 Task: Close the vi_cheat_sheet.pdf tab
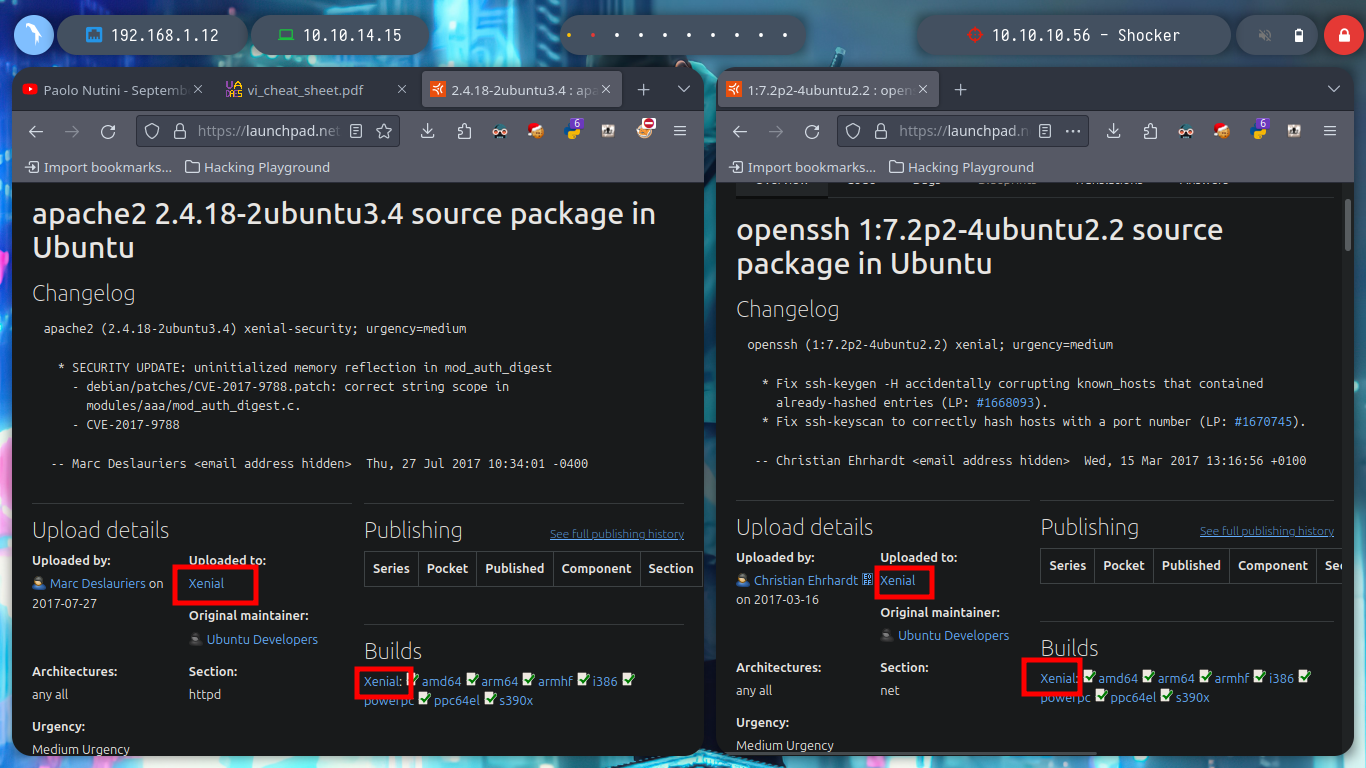[x=403, y=90]
